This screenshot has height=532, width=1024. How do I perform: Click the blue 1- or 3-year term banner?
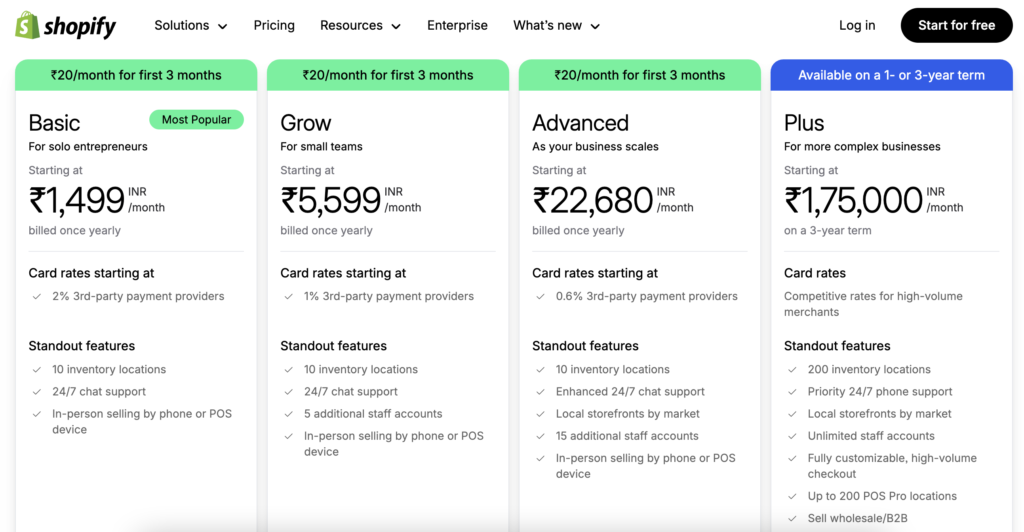891,75
